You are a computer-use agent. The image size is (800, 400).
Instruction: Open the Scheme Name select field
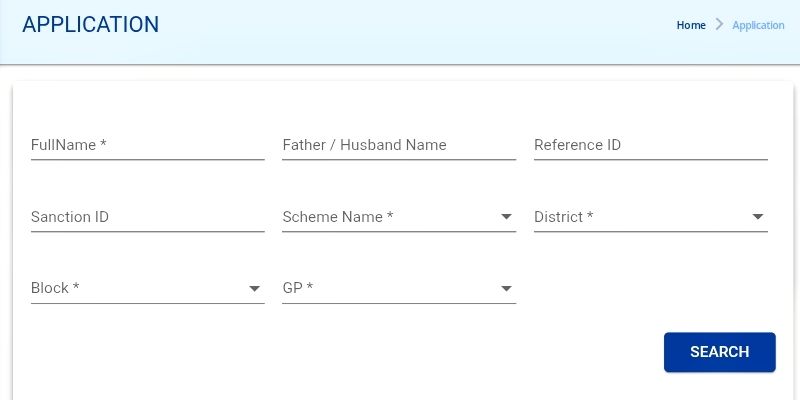point(388,217)
